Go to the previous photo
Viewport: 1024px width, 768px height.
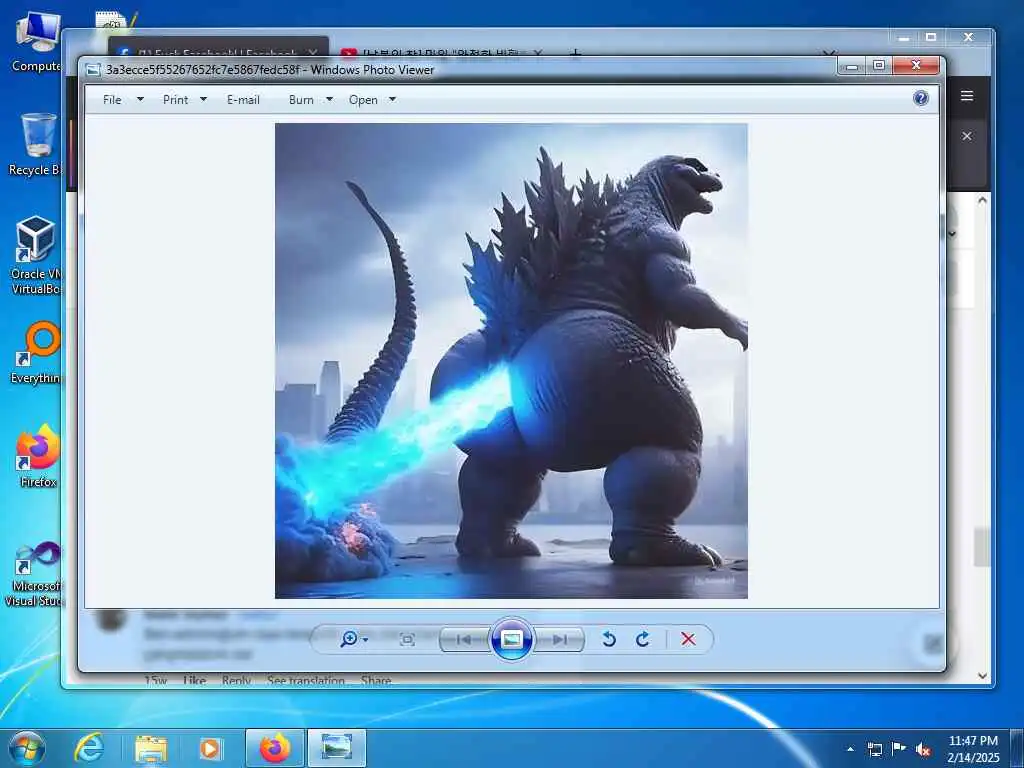coord(464,639)
